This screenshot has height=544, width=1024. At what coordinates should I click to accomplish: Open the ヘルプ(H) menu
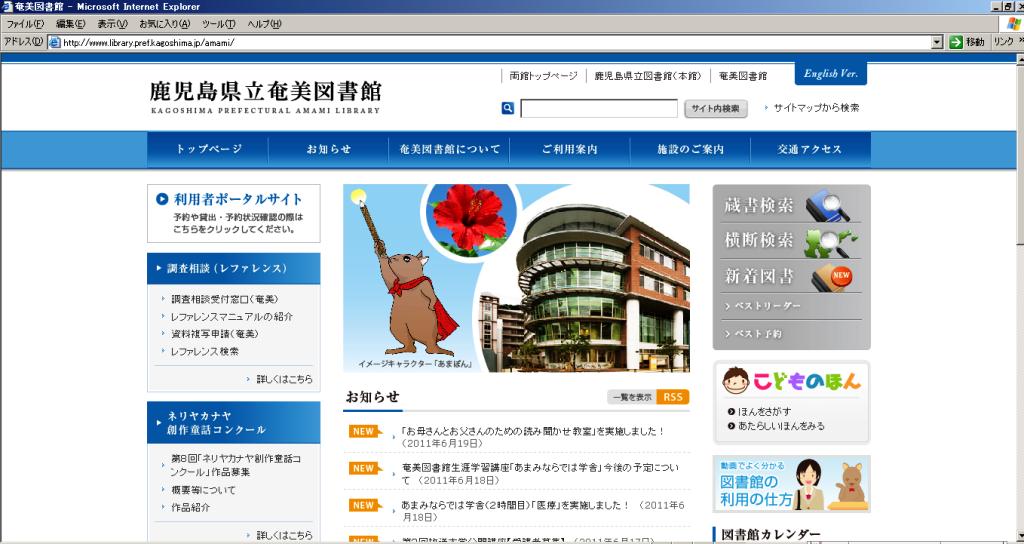coord(264,24)
